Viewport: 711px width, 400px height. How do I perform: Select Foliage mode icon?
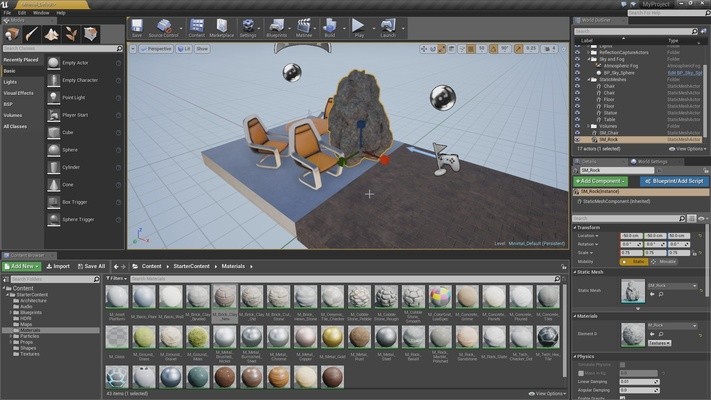pyautogui.click(x=71, y=34)
